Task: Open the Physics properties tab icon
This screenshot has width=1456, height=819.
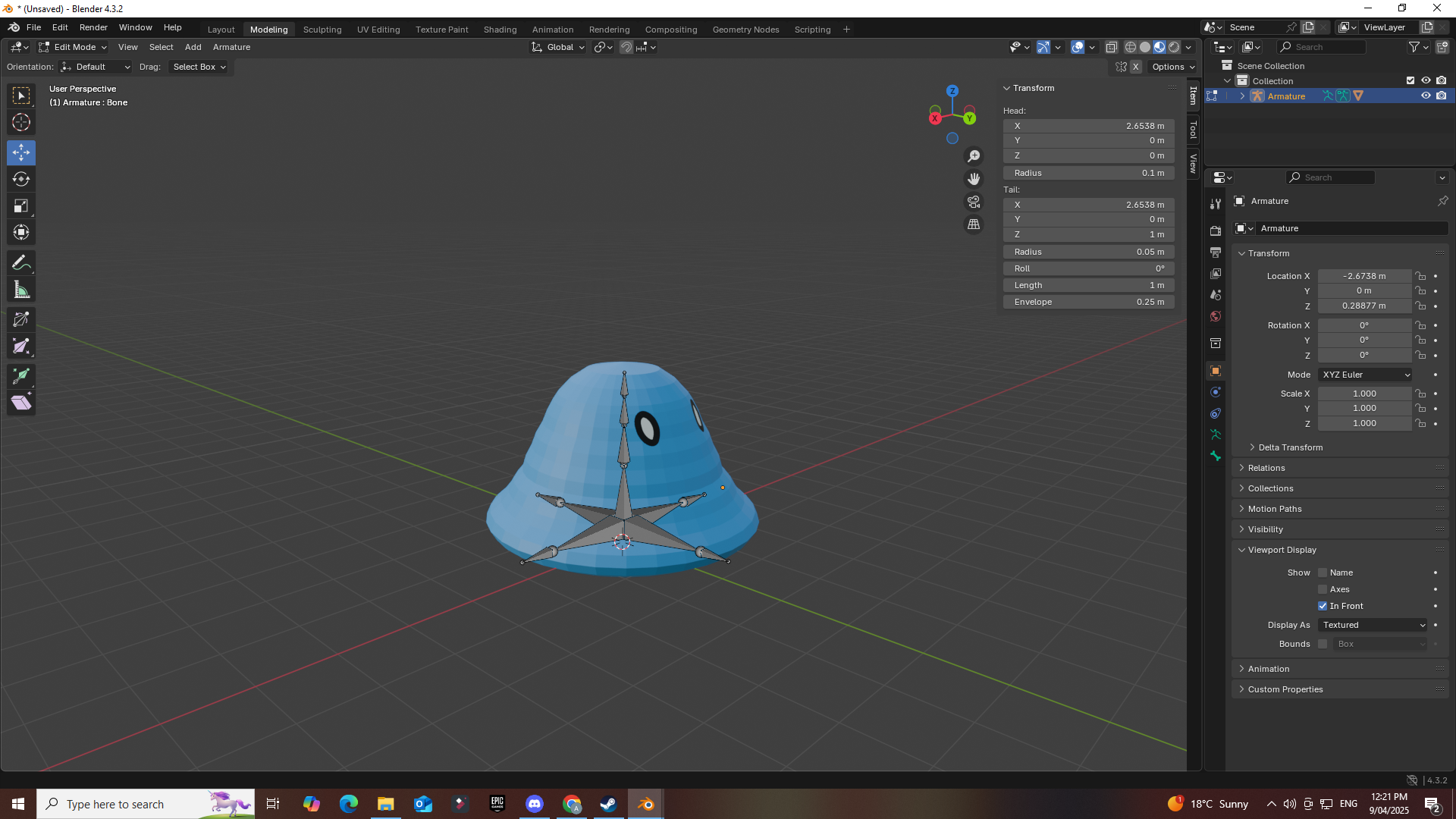Action: coord(1216,392)
